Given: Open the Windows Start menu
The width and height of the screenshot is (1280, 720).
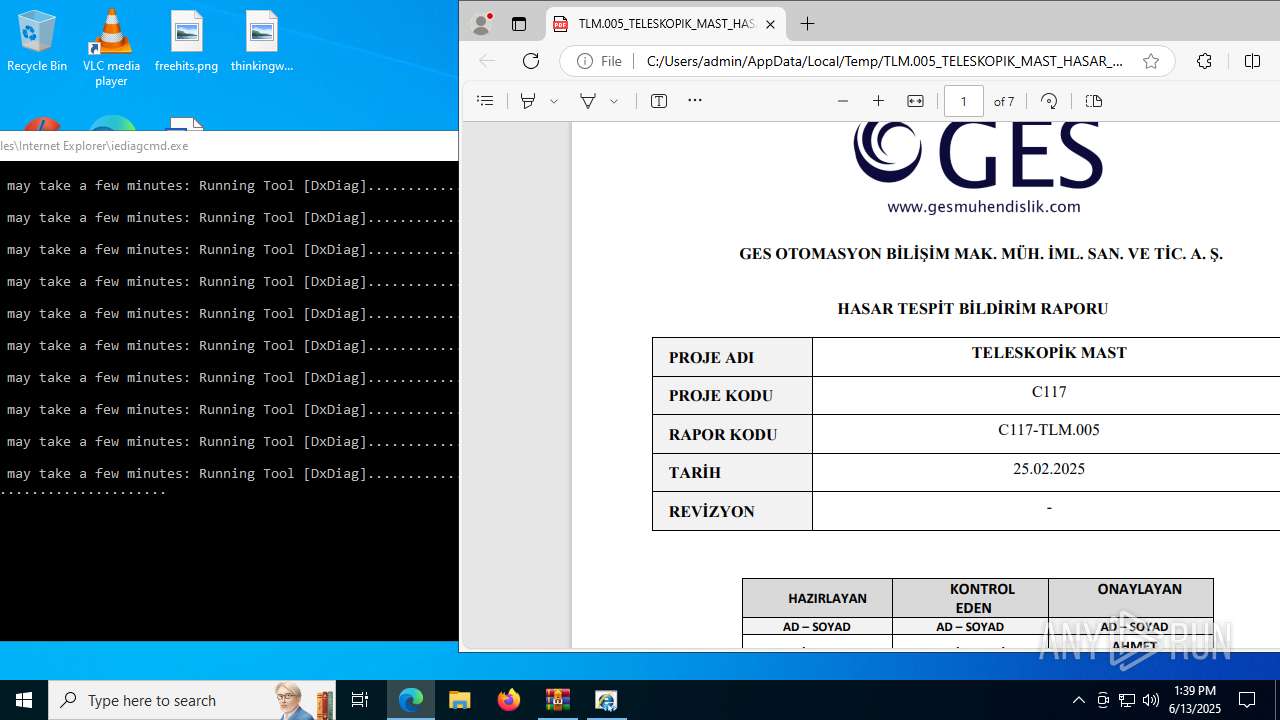Looking at the screenshot, I should (x=24, y=700).
